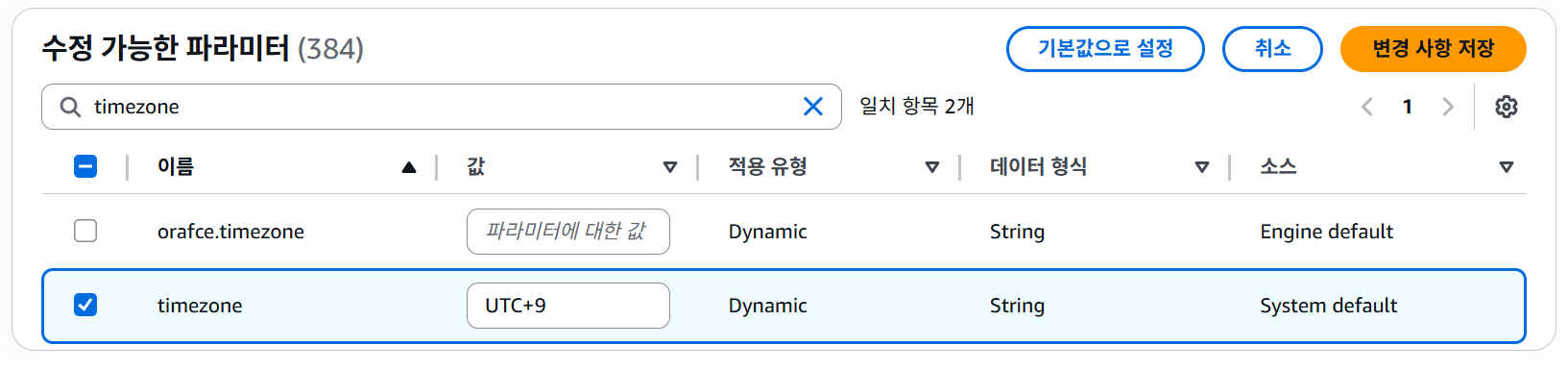This screenshot has height=370, width=1568.
Task: Go to next results page
Action: [x=1448, y=107]
